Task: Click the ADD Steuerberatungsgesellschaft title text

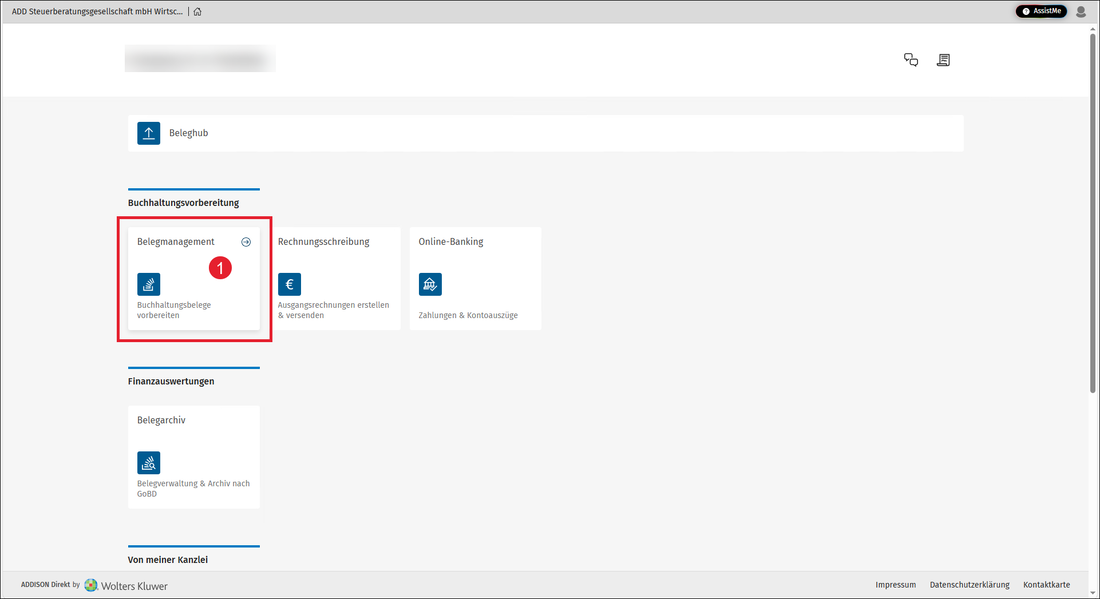Action: tap(97, 12)
